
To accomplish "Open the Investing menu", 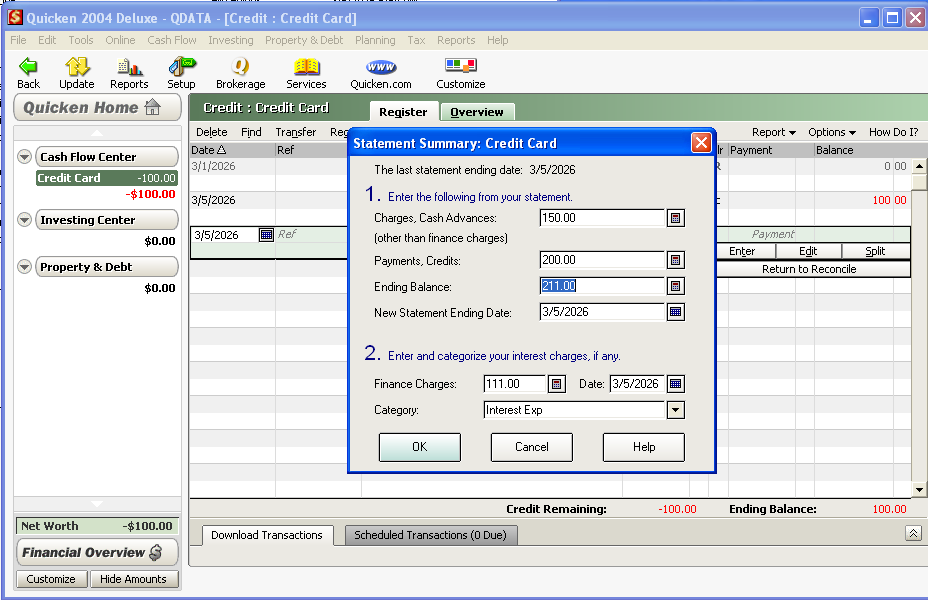I will (230, 40).
